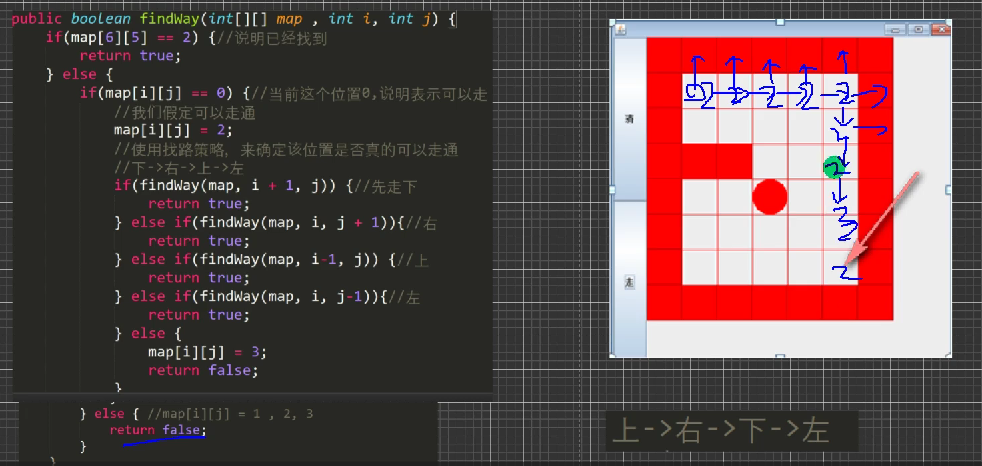982x466 pixels.
Task: Click the comment '//map[i][j] = 1 , 2, 3'
Action: tap(230, 414)
